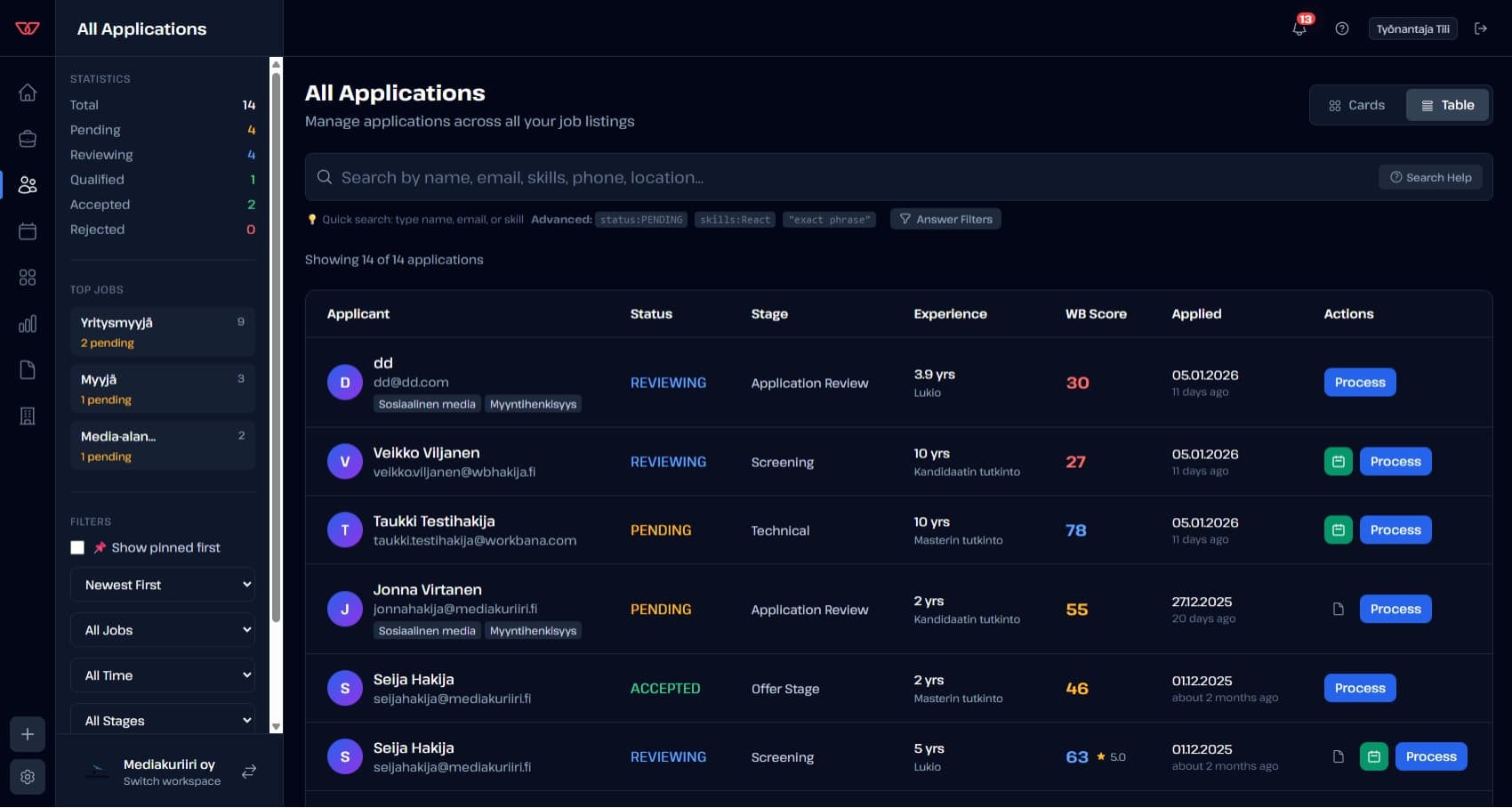
Task: Open the bar chart analytics sidebar icon
Action: pos(28,324)
